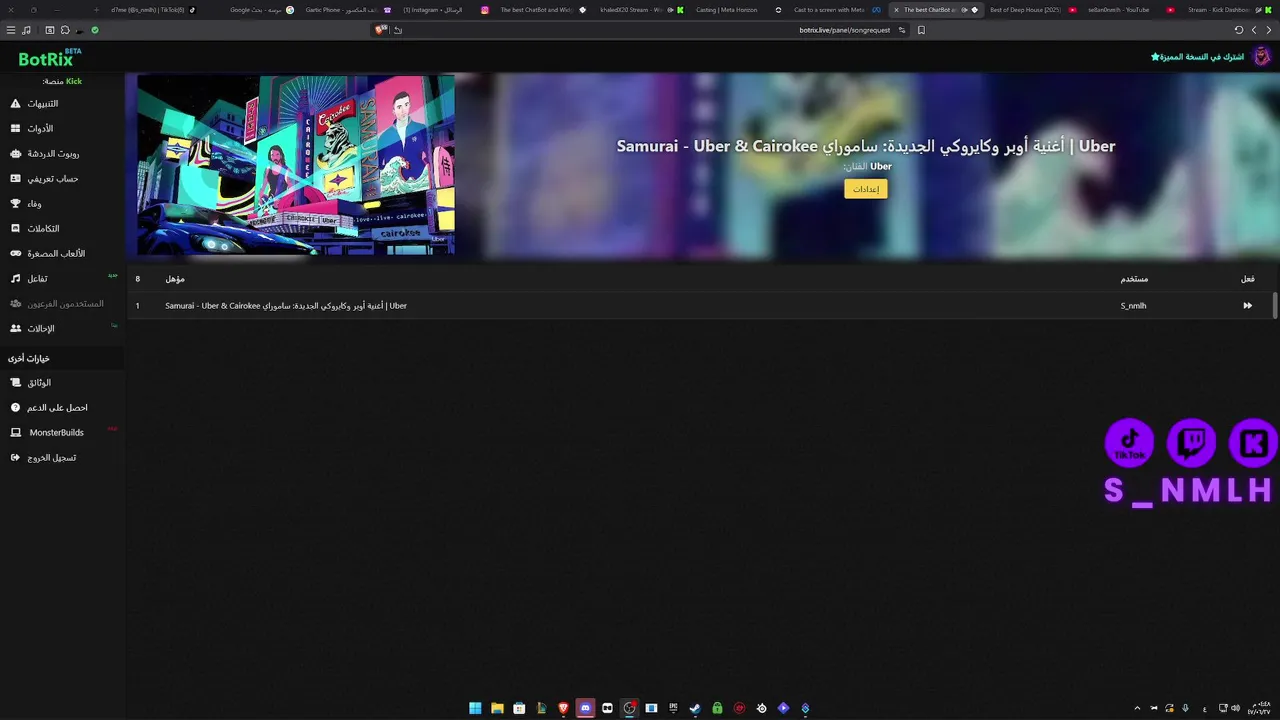Click the music note icon for تفاعل

pos(15,279)
